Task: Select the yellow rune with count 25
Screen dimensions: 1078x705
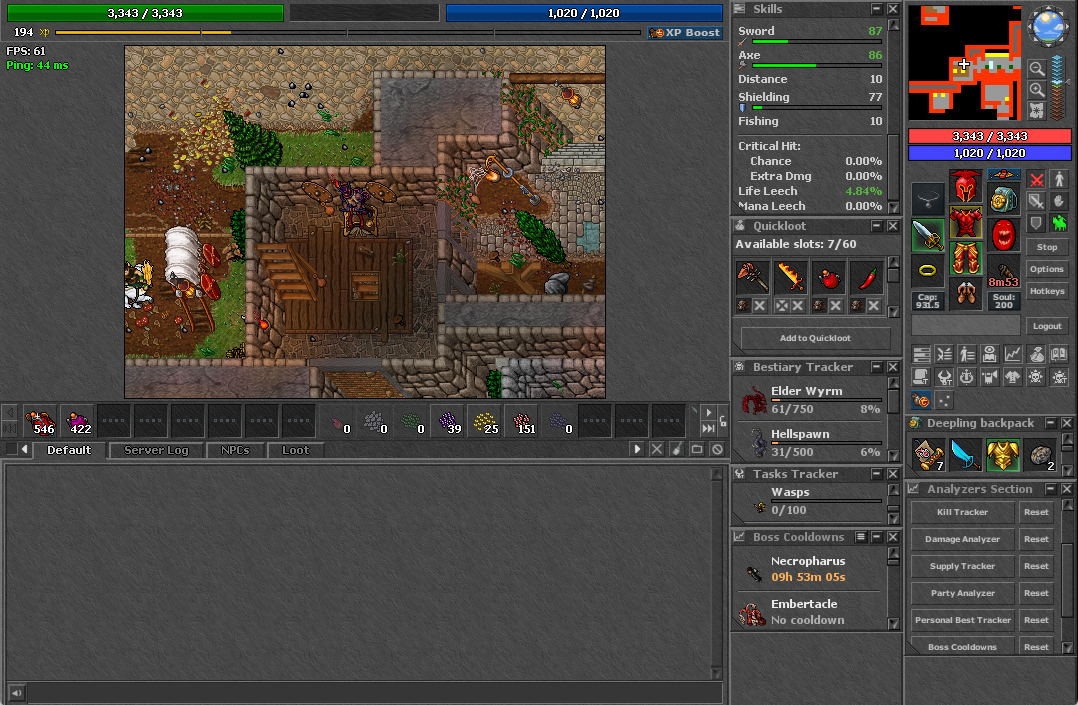Action: click(485, 421)
